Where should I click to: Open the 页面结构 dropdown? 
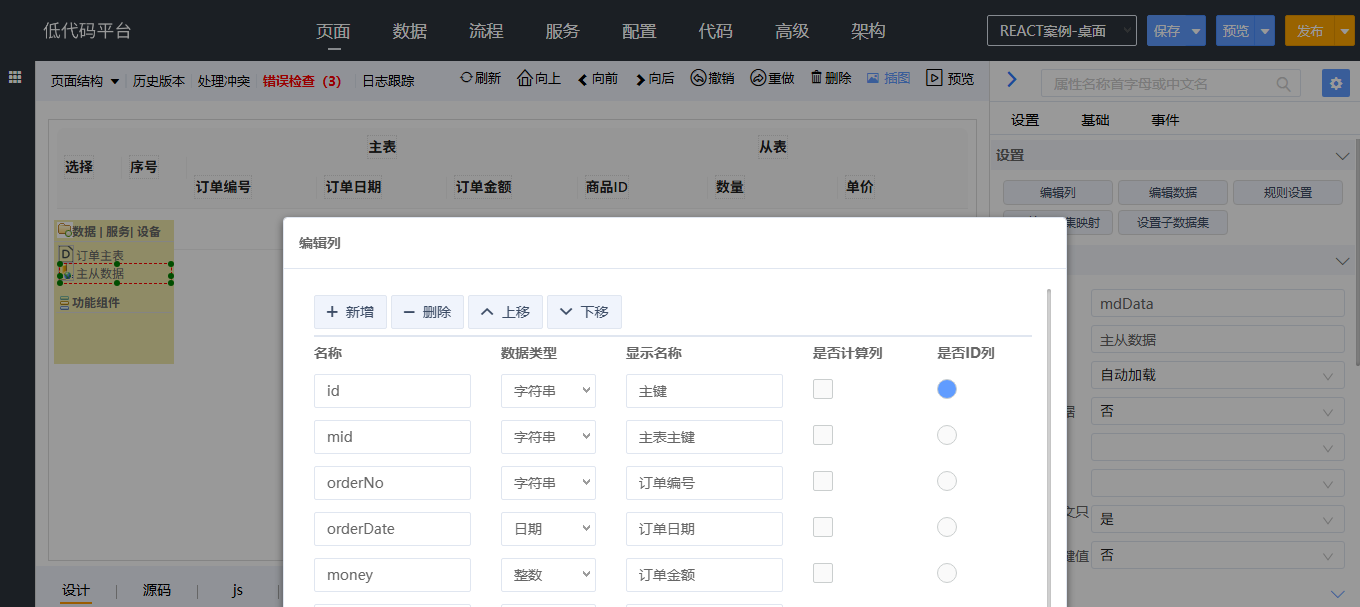85,81
